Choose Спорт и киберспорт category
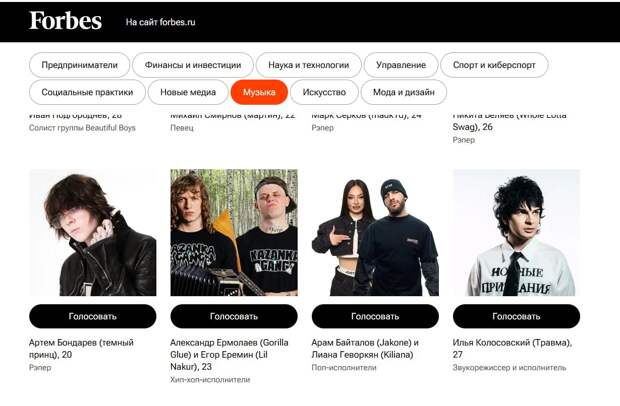 point(494,65)
